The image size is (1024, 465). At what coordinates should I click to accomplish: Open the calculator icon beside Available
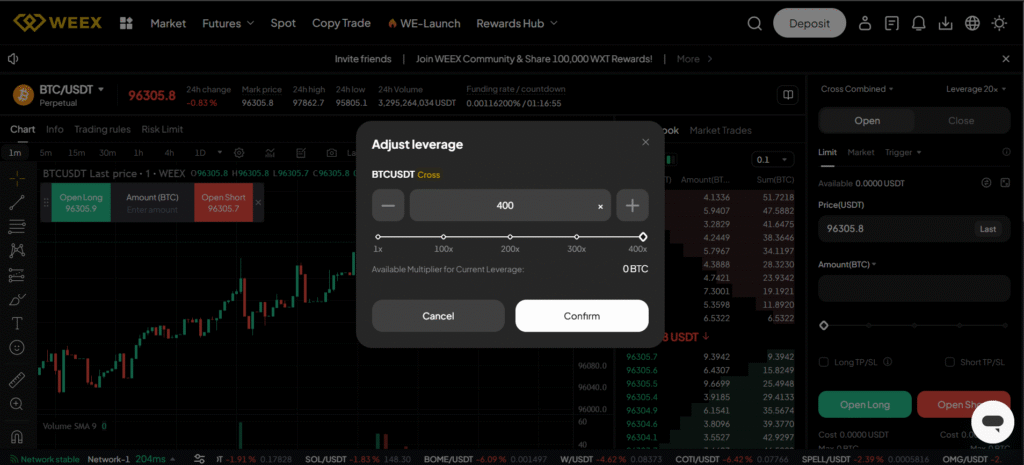click(1004, 183)
